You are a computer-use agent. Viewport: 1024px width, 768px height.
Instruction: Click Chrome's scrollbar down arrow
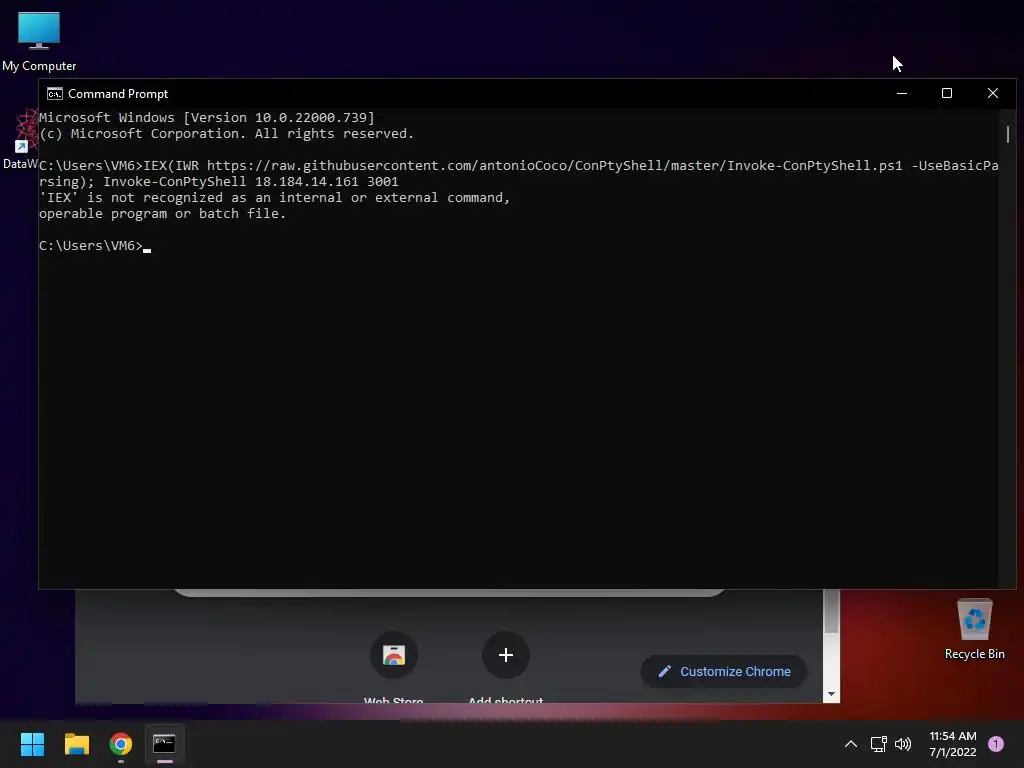click(x=831, y=694)
